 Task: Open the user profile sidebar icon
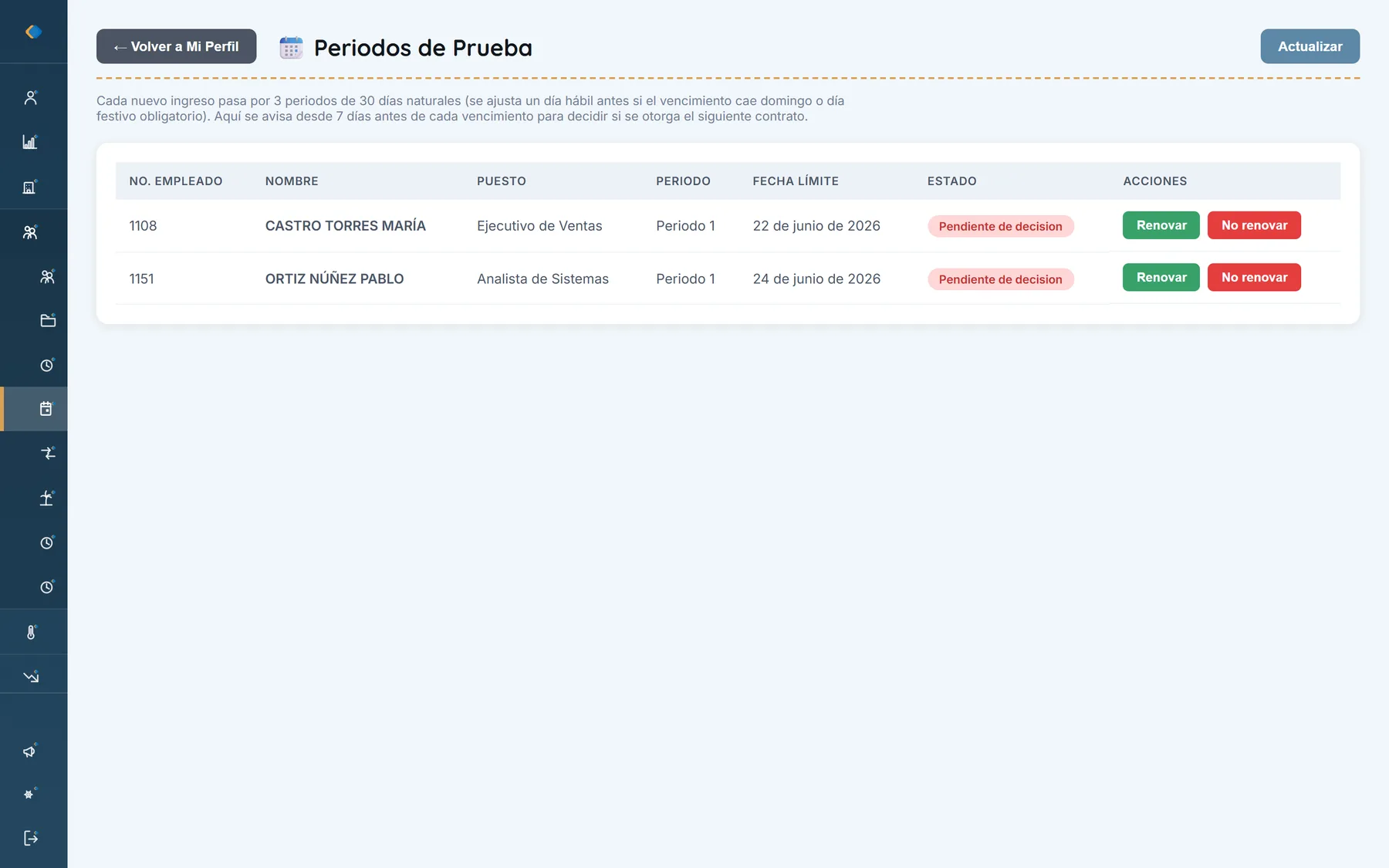pyautogui.click(x=31, y=98)
